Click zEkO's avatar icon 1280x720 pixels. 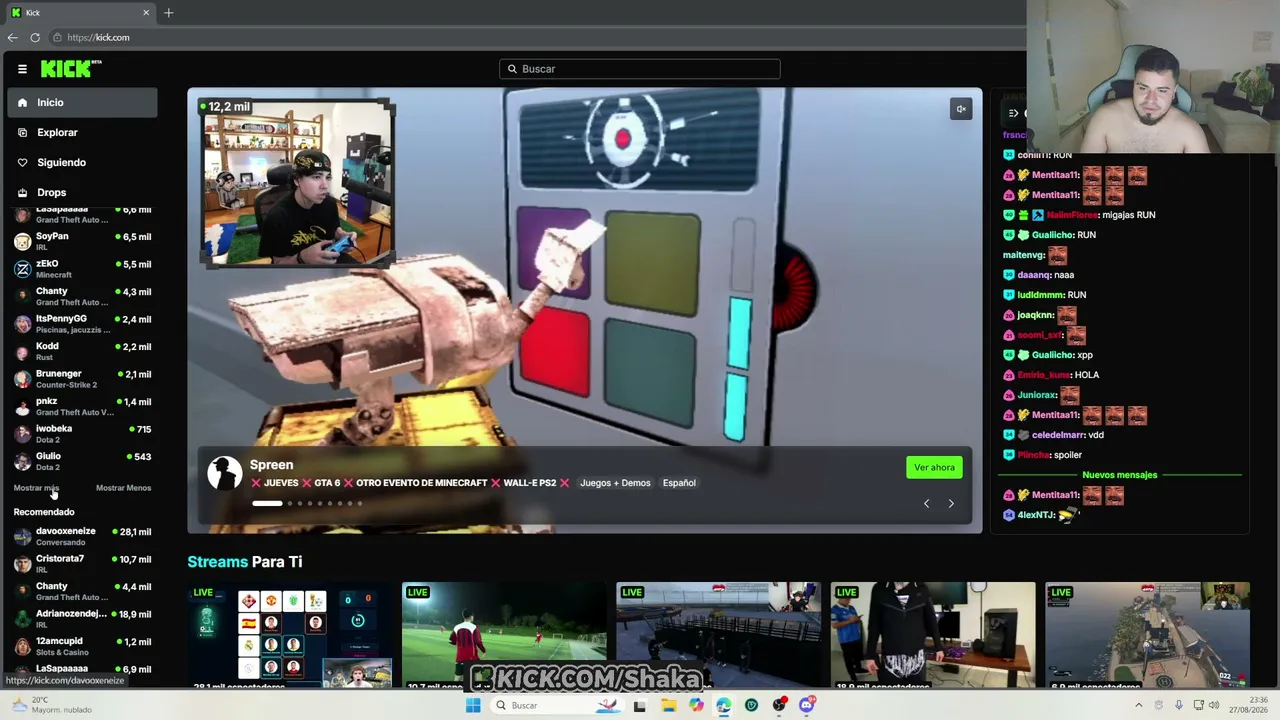pos(22,269)
